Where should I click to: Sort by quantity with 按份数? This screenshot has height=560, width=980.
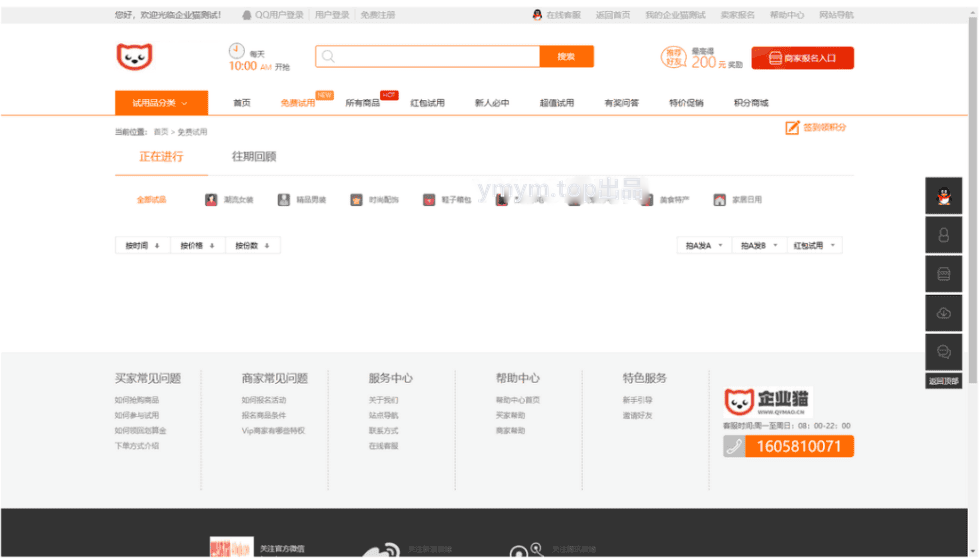click(x=252, y=246)
